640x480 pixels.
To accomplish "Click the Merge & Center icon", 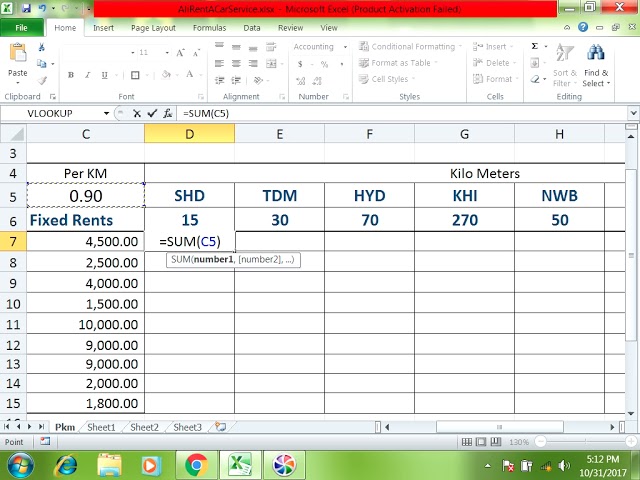I will [271, 63].
